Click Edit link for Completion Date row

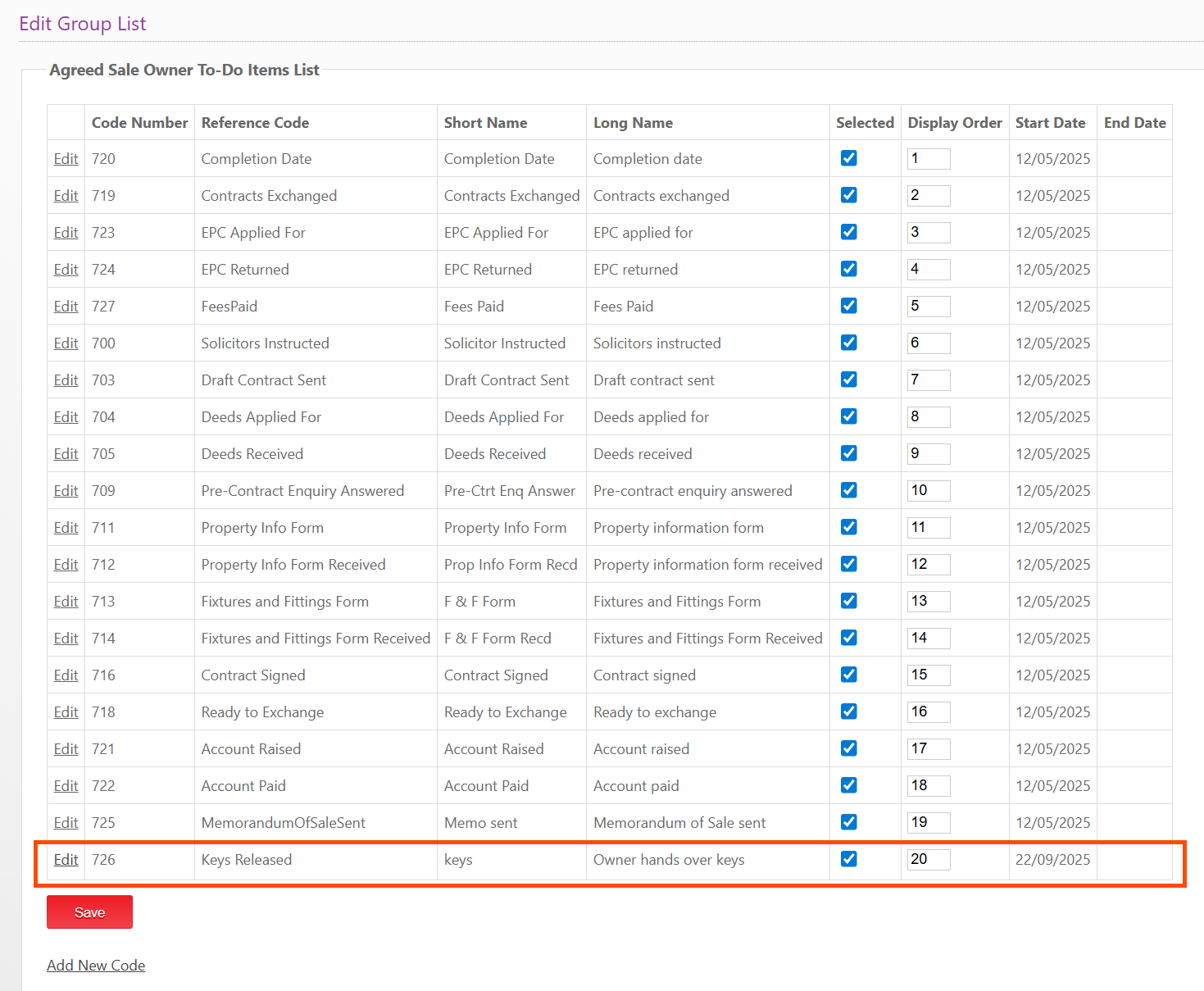click(66, 159)
